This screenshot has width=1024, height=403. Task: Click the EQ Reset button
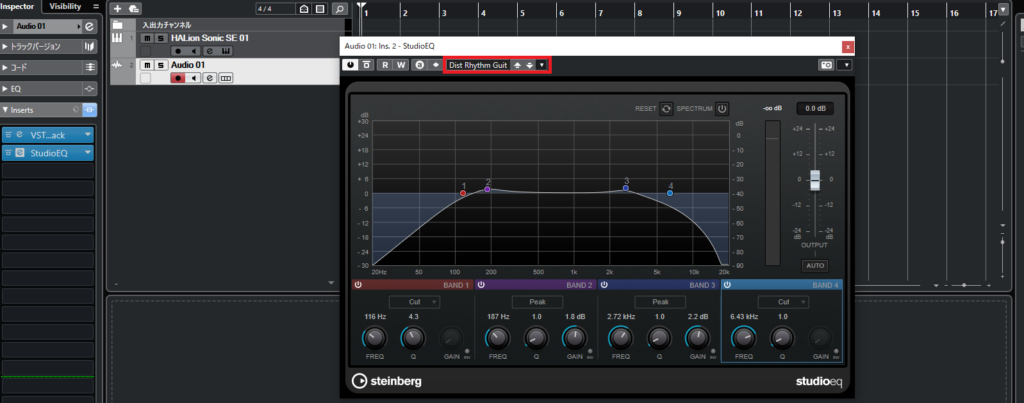coord(665,109)
